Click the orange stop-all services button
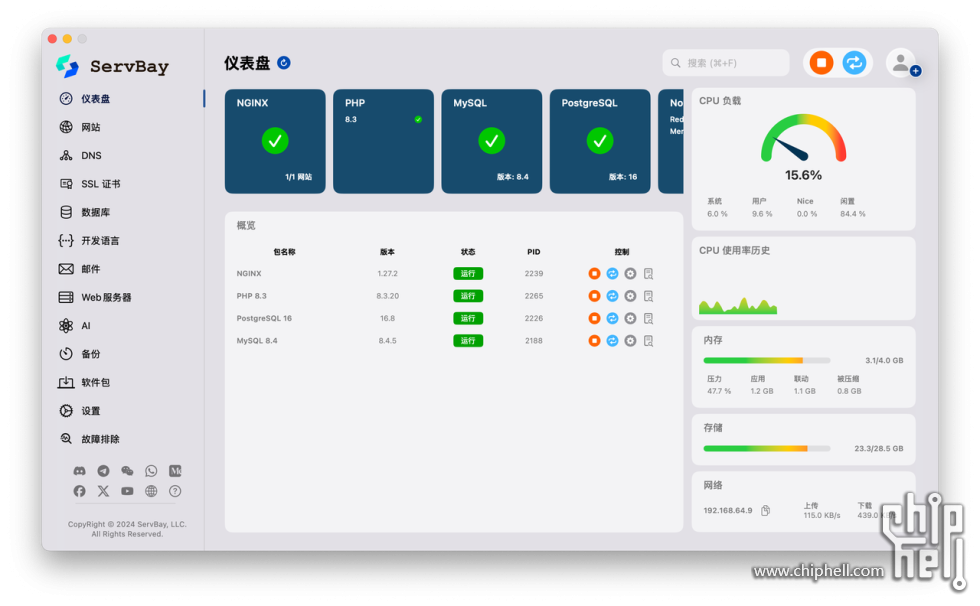Image resolution: width=980 pixels, height=606 pixels. (x=821, y=63)
